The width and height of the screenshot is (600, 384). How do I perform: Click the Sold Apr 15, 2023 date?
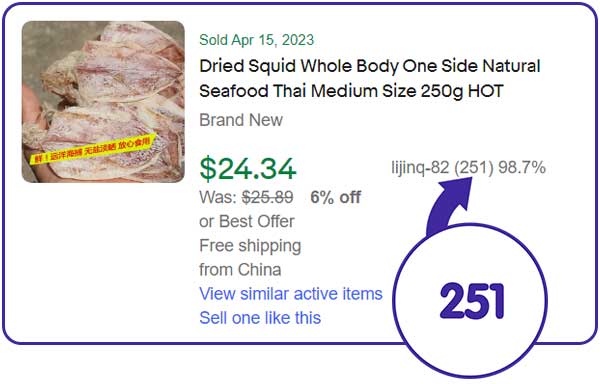pos(256,40)
